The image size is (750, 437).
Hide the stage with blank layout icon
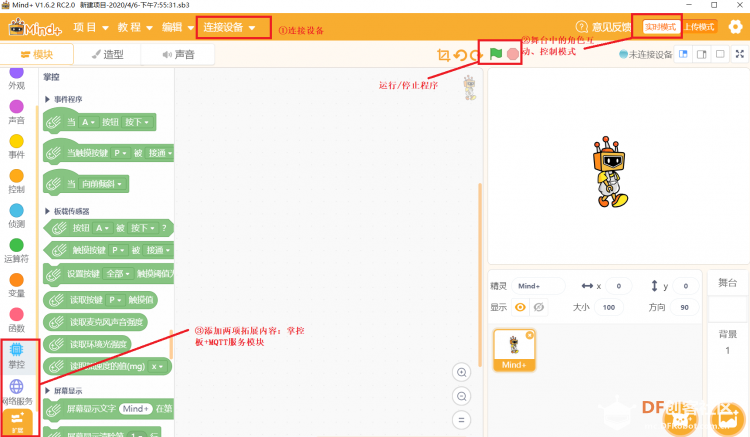tap(720, 54)
